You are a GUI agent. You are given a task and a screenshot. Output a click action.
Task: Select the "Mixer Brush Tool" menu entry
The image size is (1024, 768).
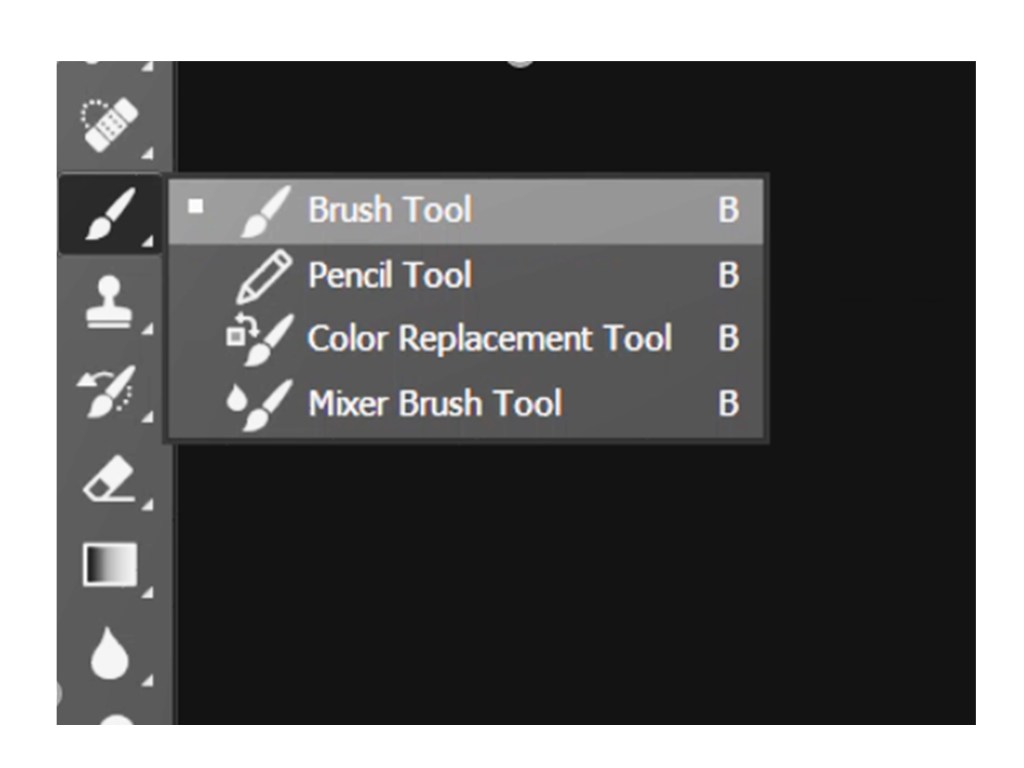(435, 403)
